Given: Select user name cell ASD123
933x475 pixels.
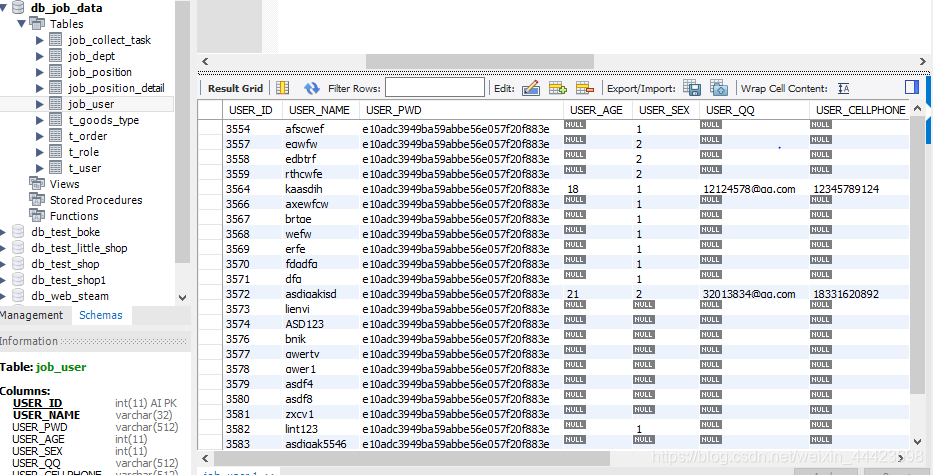Looking at the screenshot, I should tap(321, 324).
